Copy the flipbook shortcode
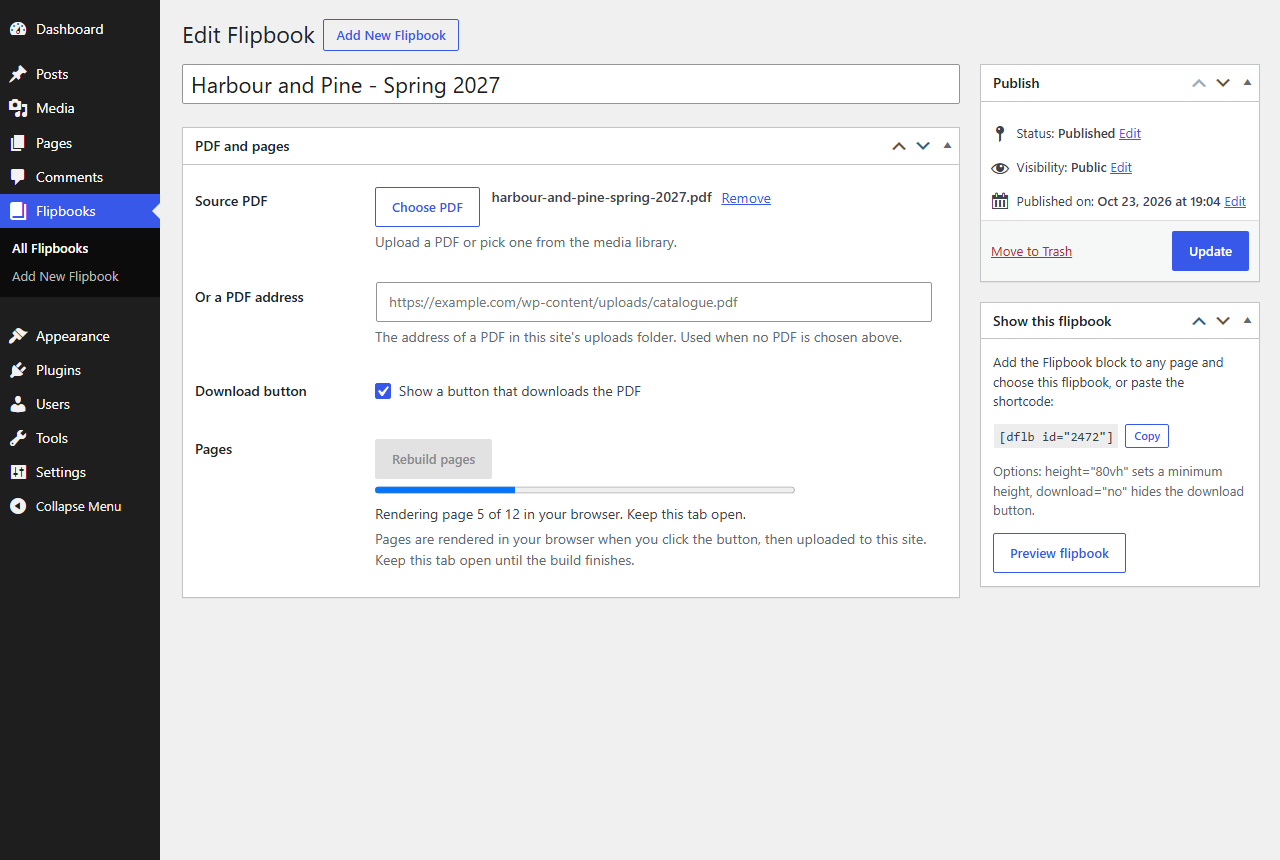 (x=1147, y=436)
